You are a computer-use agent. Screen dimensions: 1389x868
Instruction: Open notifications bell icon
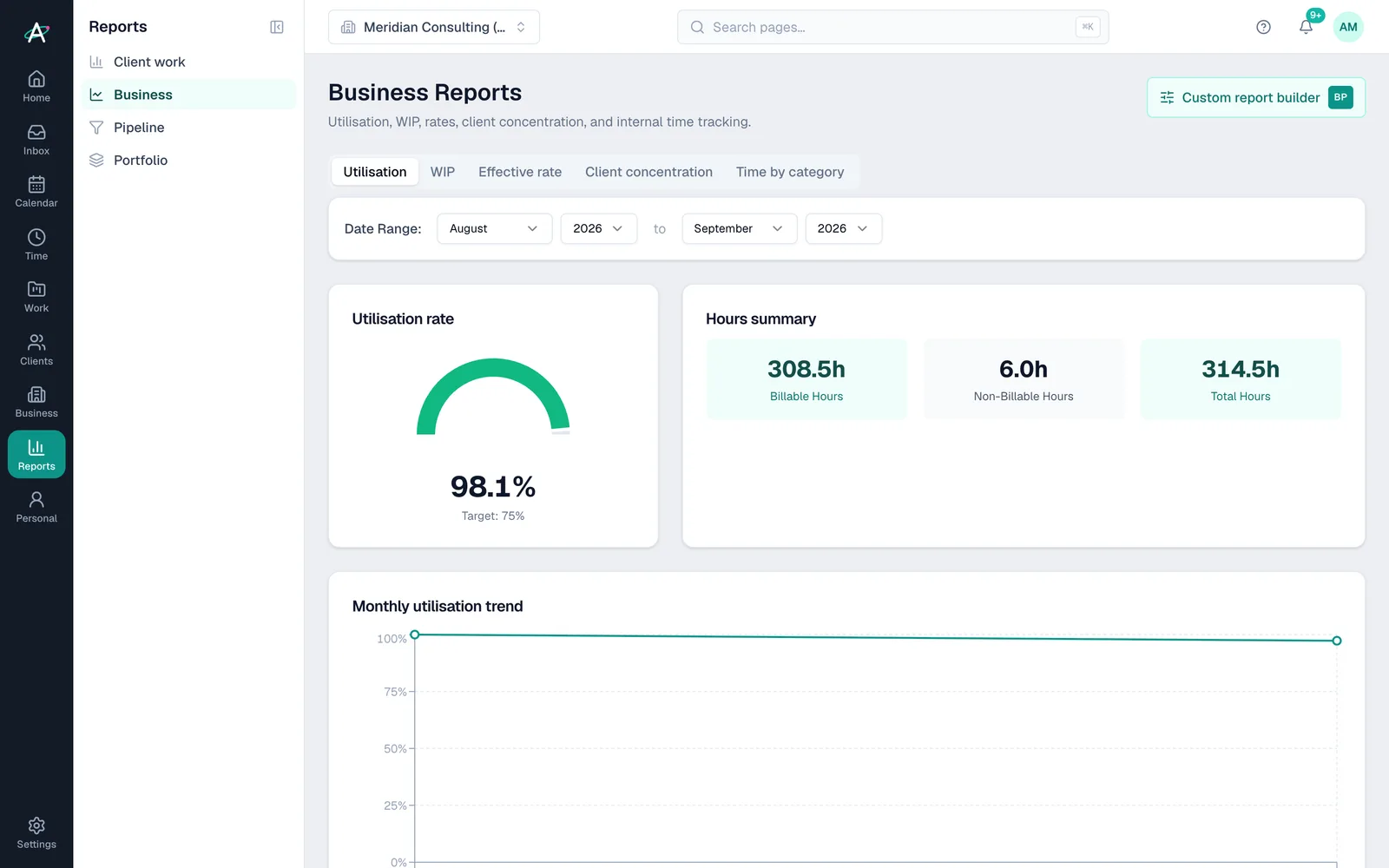1306,27
